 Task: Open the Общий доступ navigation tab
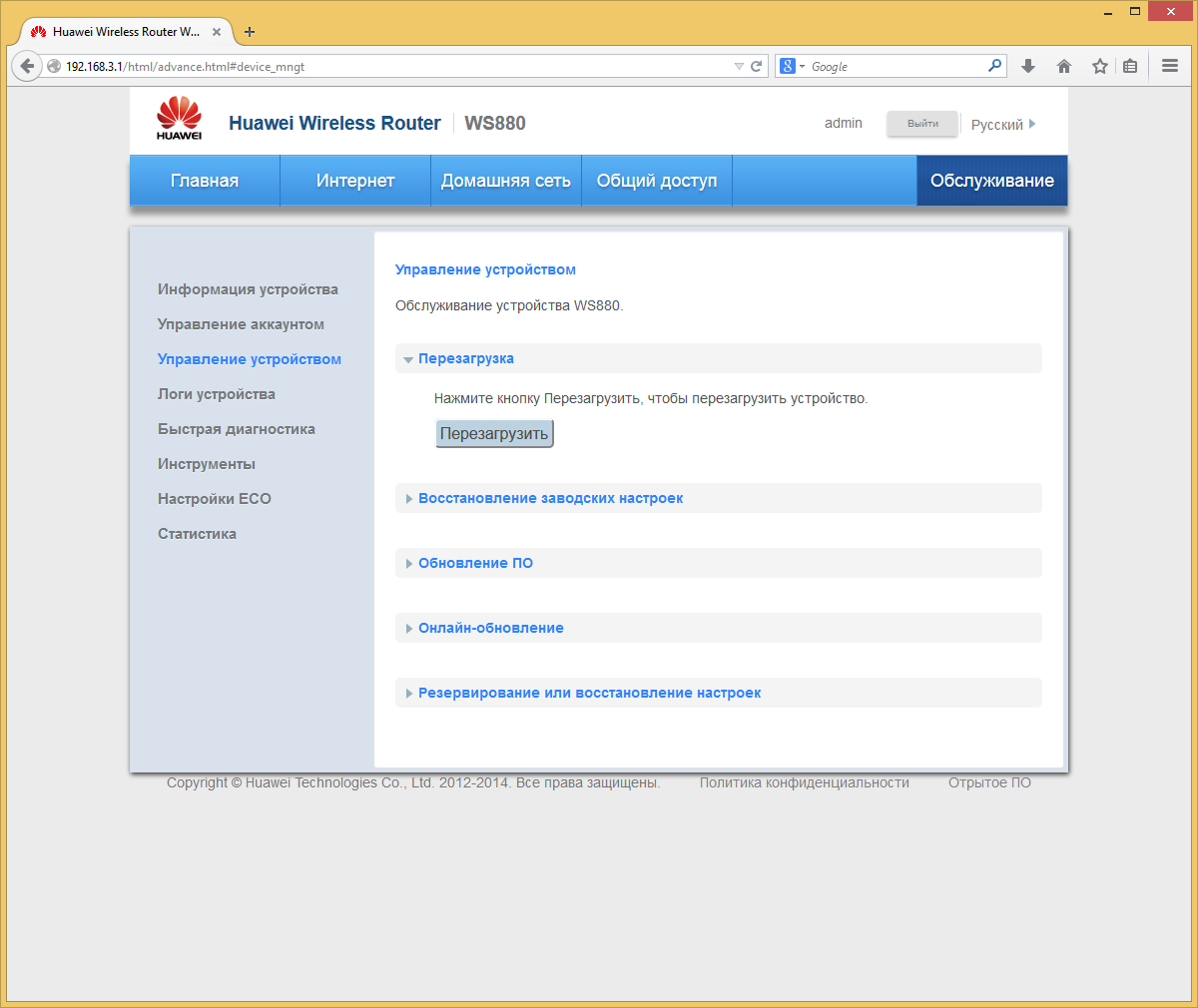pos(657,181)
